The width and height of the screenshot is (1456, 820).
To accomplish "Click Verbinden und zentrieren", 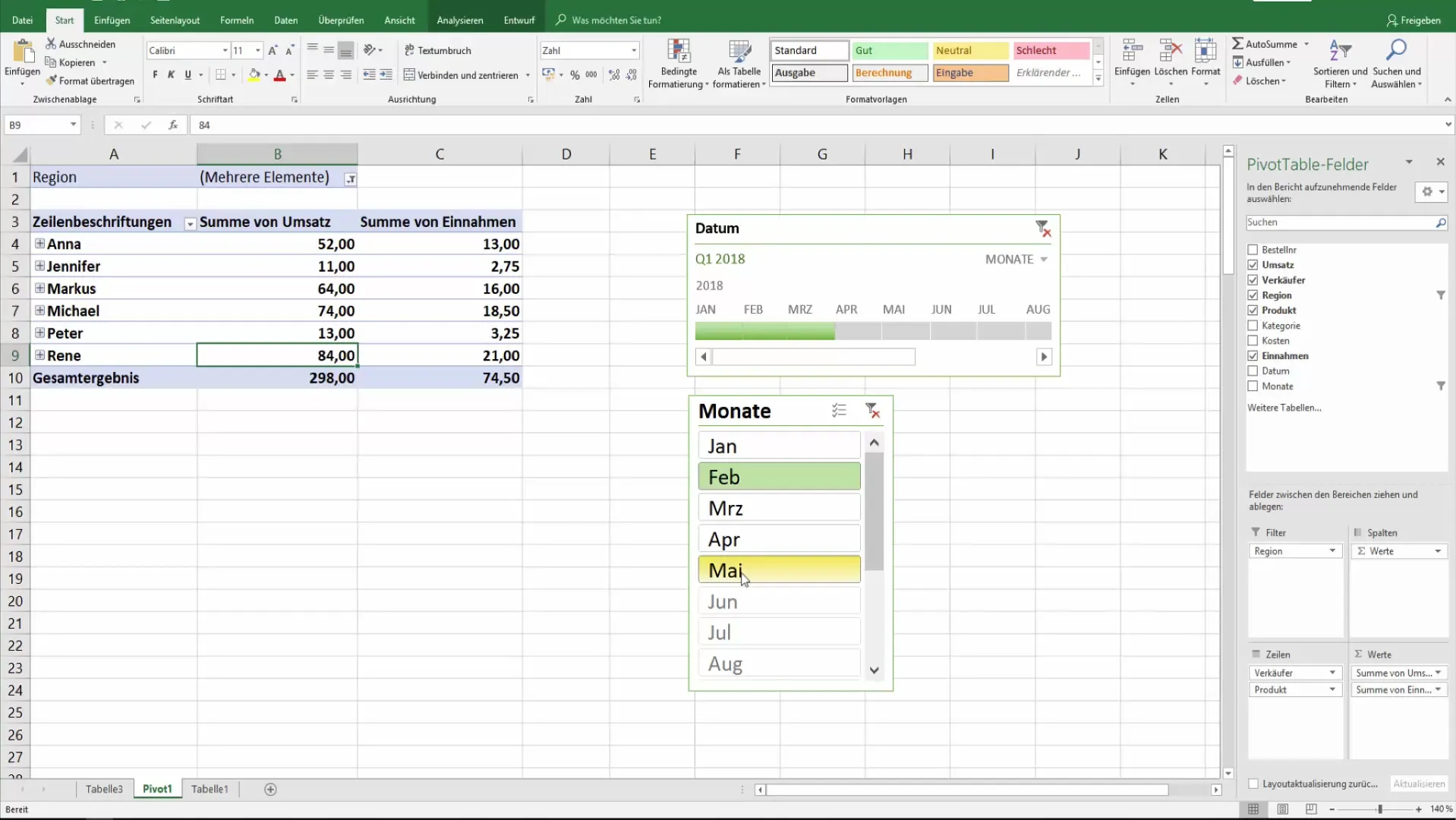I will pyautogui.click(x=461, y=75).
